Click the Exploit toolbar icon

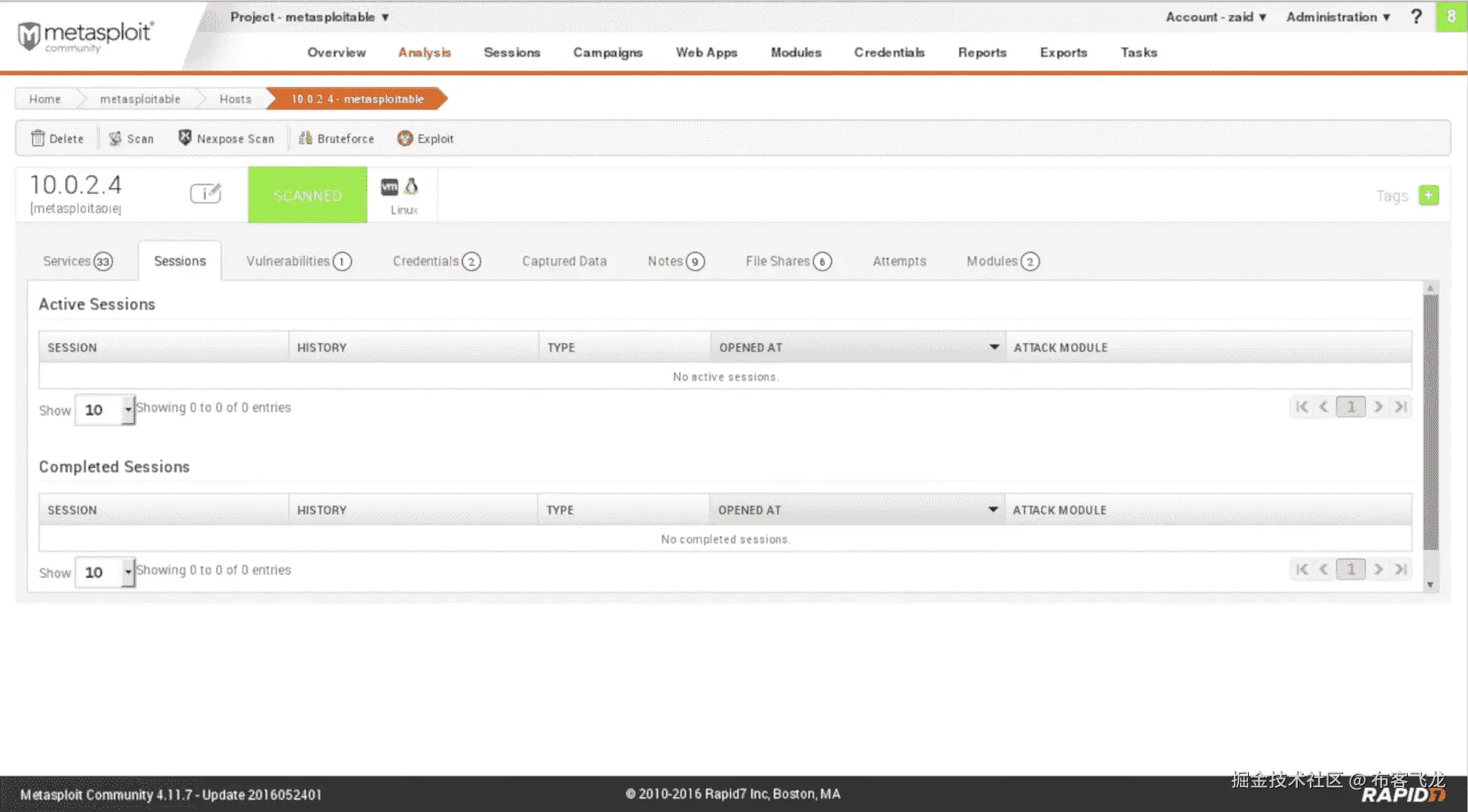click(x=405, y=138)
